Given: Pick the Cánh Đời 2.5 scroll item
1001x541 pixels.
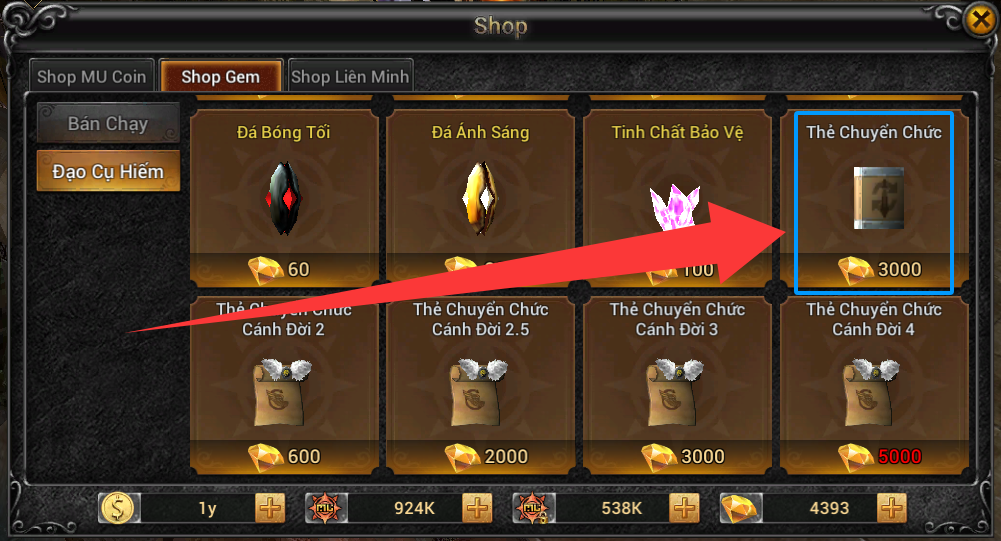Looking at the screenshot, I should (478, 392).
